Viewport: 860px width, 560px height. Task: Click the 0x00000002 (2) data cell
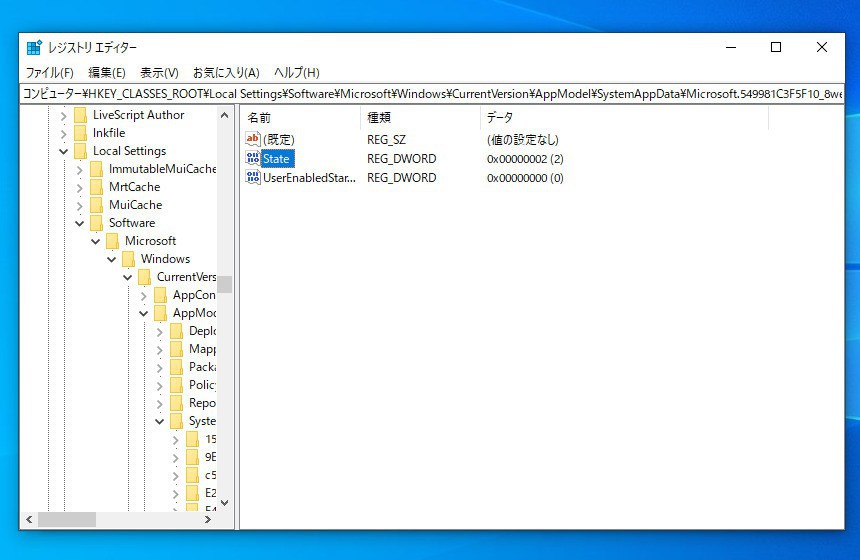(x=525, y=159)
